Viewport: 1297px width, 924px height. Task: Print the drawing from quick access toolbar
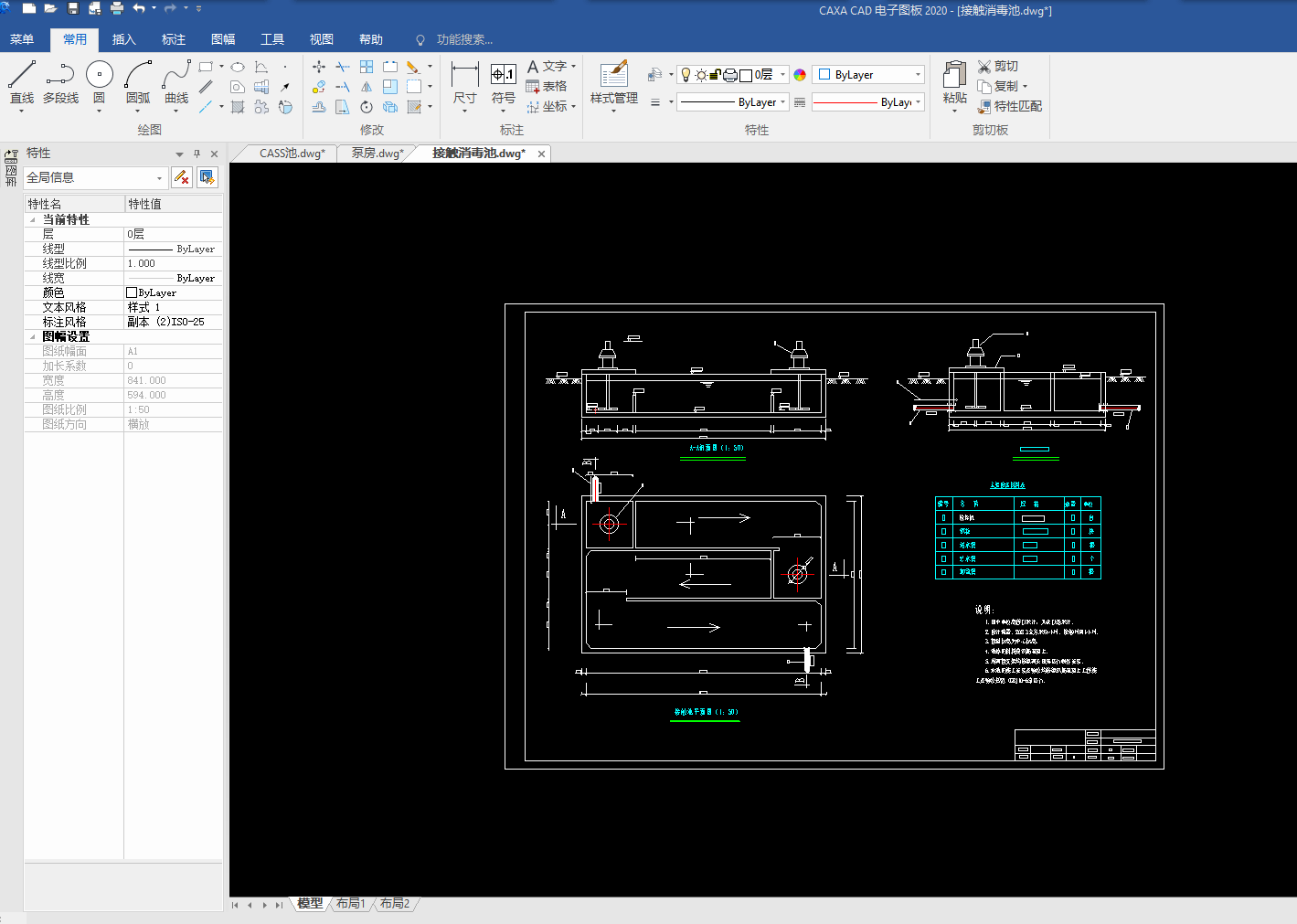(x=117, y=8)
